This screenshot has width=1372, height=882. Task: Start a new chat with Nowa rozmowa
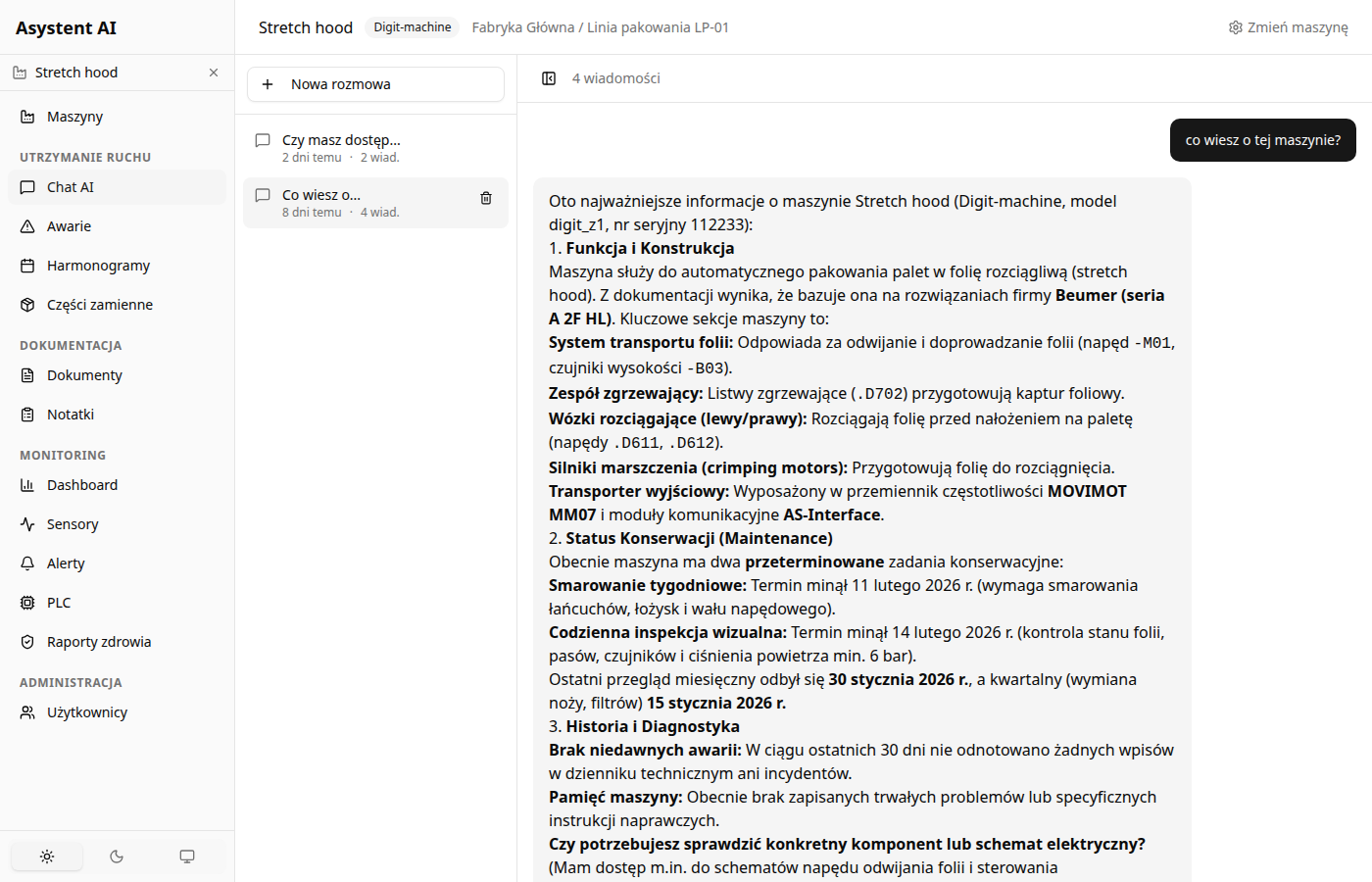(x=375, y=84)
